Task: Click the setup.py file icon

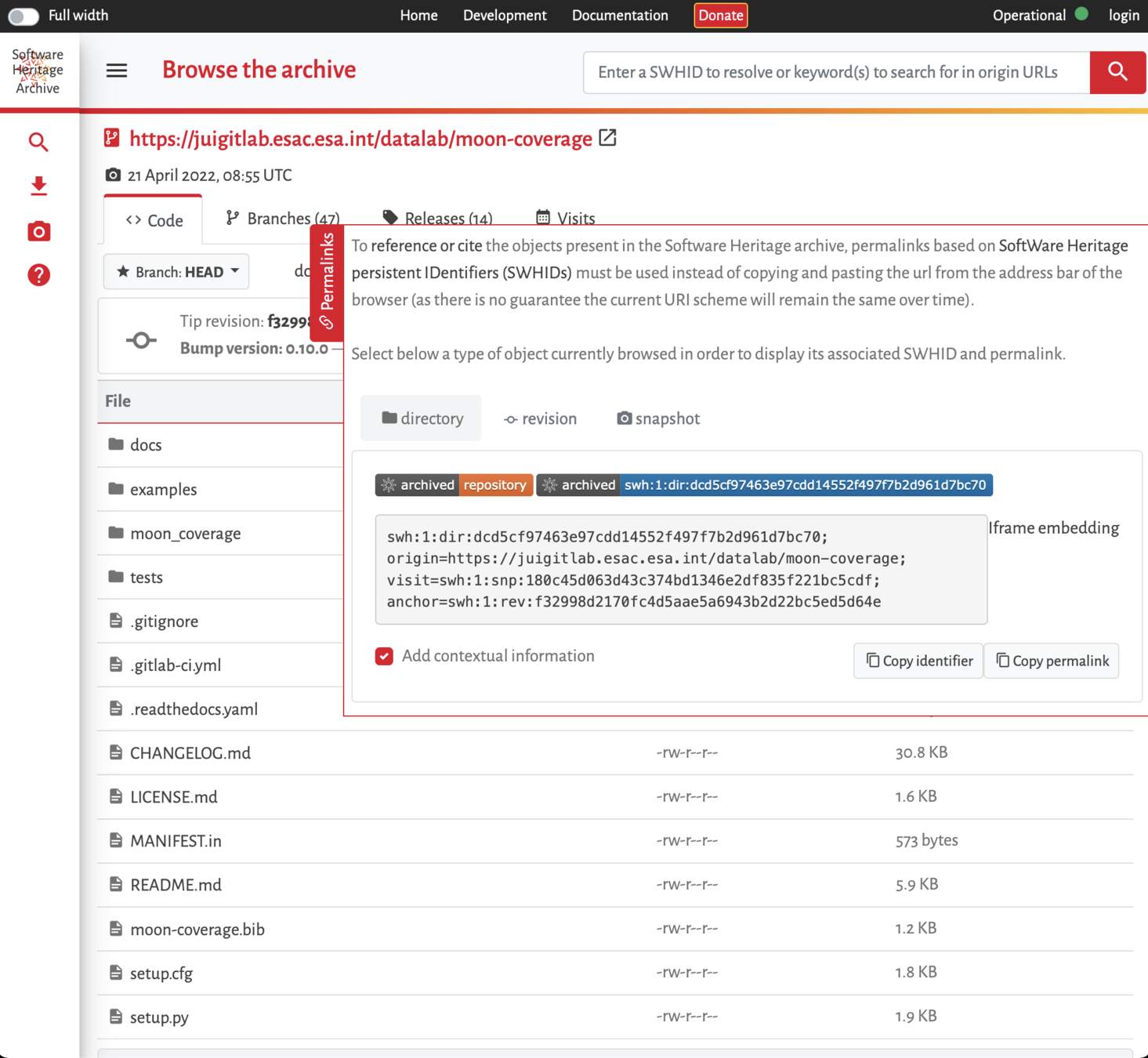Action: point(116,1016)
